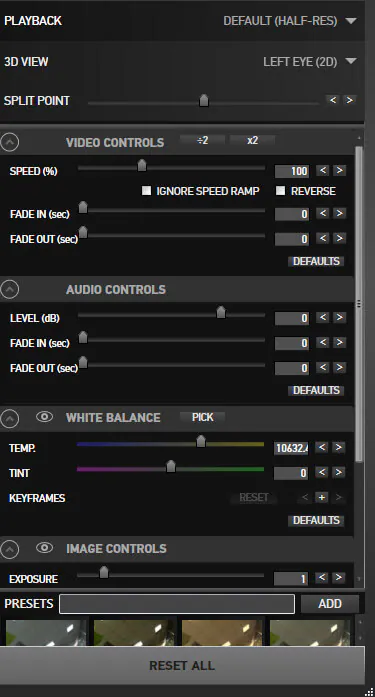Collapse the White Balance section
The height and width of the screenshot is (697, 375).
10,418
